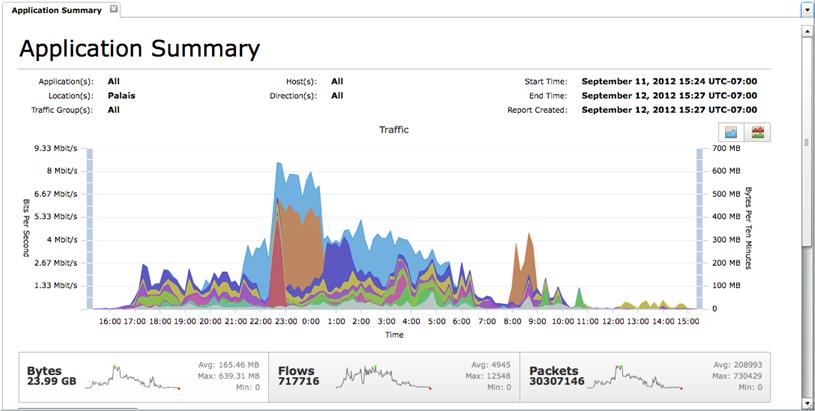The height and width of the screenshot is (411, 815).
Task: Click the Bytes Max: 639.31 MB value
Action: (x=229, y=376)
